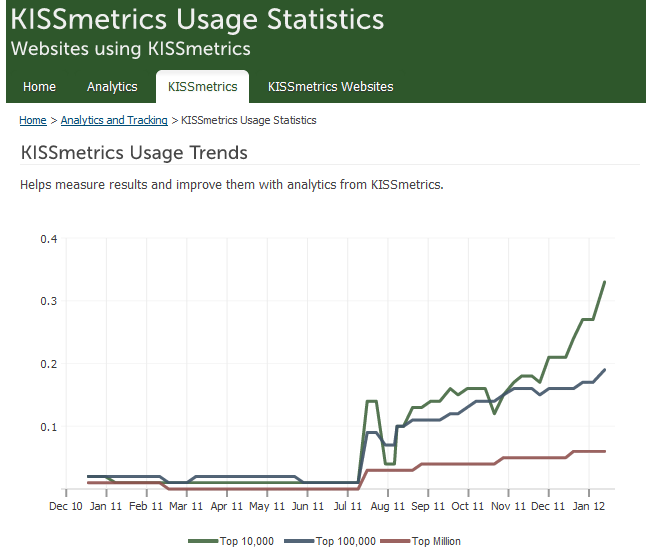652x558 pixels.
Task: Click the Aug 11 axis label
Action: pos(388,506)
